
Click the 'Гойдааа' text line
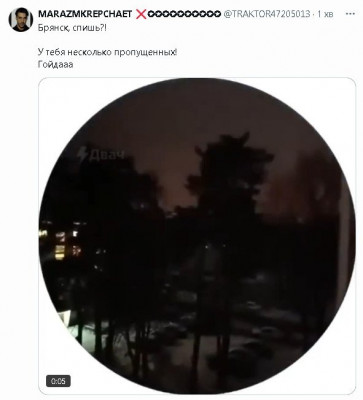55,64
